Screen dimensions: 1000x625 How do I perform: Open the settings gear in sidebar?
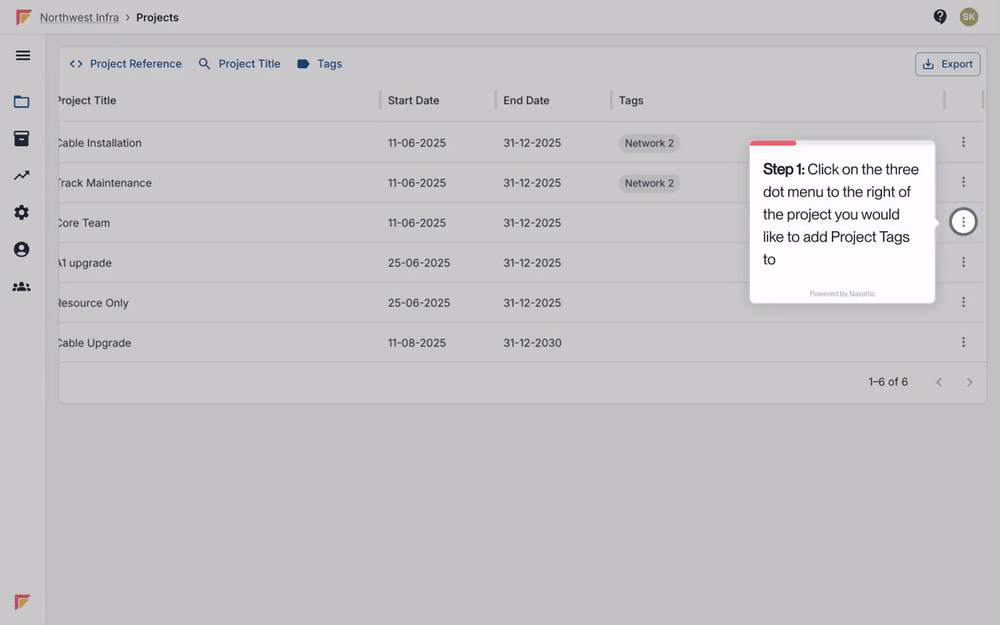click(x=22, y=212)
